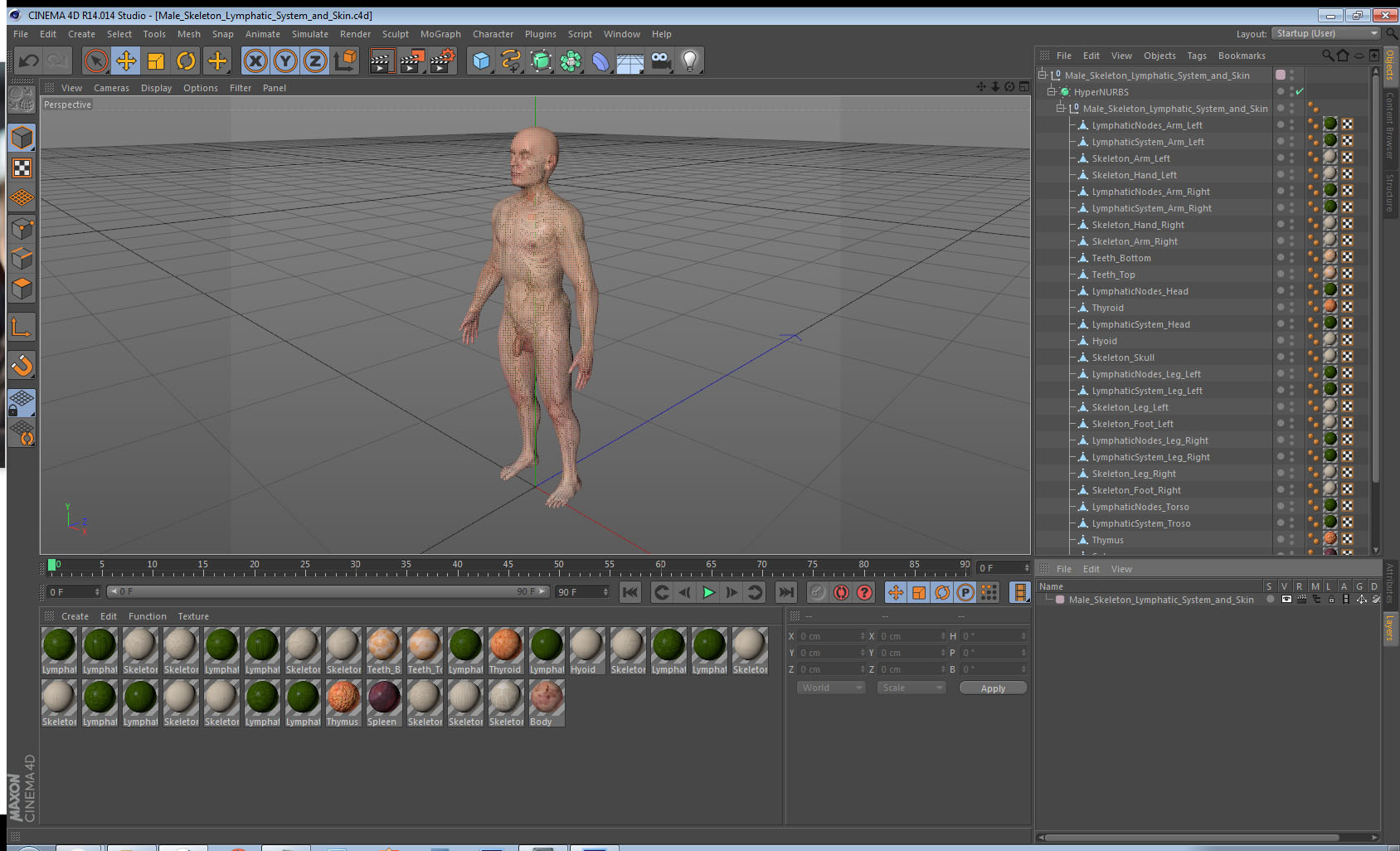Image resolution: width=1400 pixels, height=851 pixels.
Task: Click the Undo arrow icon
Action: click(x=28, y=61)
